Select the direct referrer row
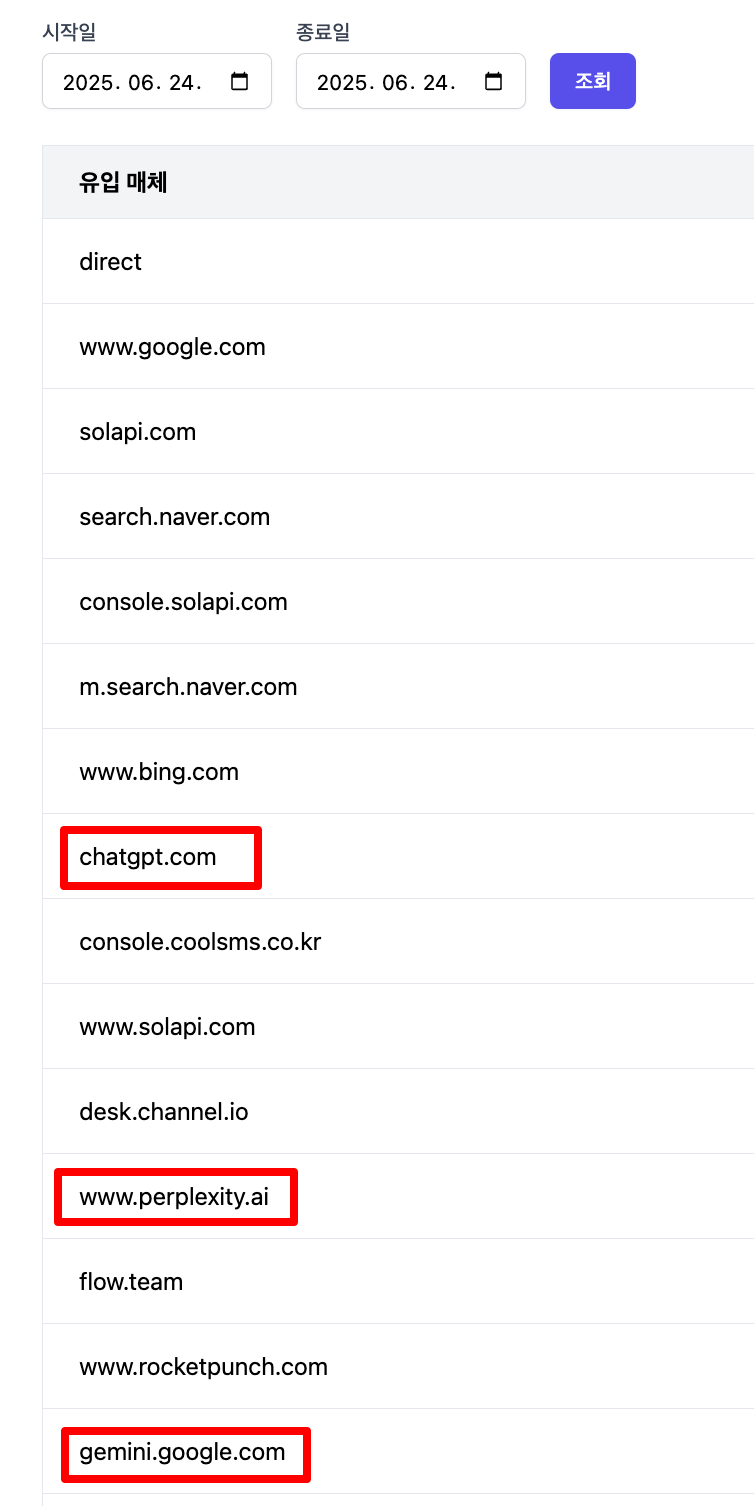Image resolution: width=754 pixels, height=1506 pixels. [x=398, y=262]
